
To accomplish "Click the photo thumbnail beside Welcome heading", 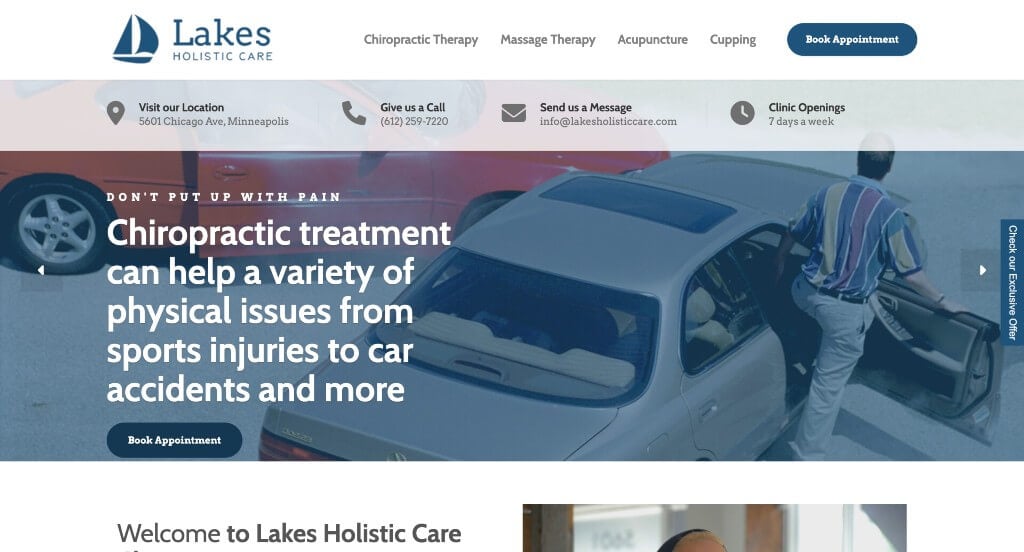I will (714, 528).
